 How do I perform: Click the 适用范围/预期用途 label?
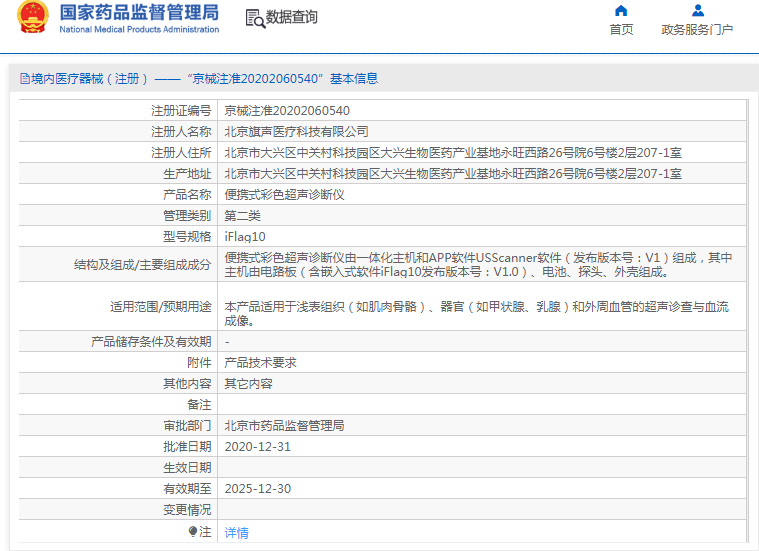coord(161,307)
